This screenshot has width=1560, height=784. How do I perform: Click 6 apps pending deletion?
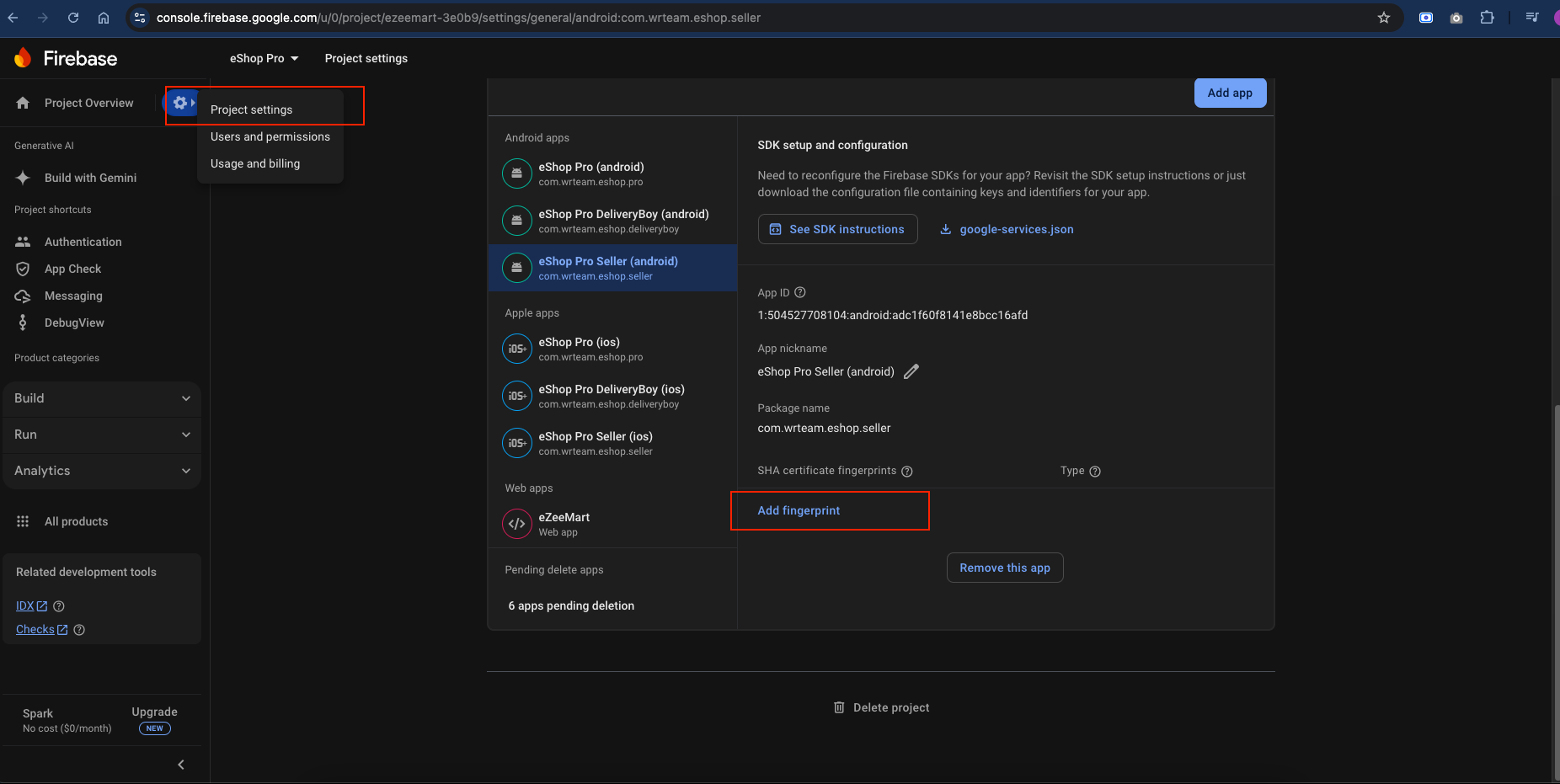coord(571,605)
